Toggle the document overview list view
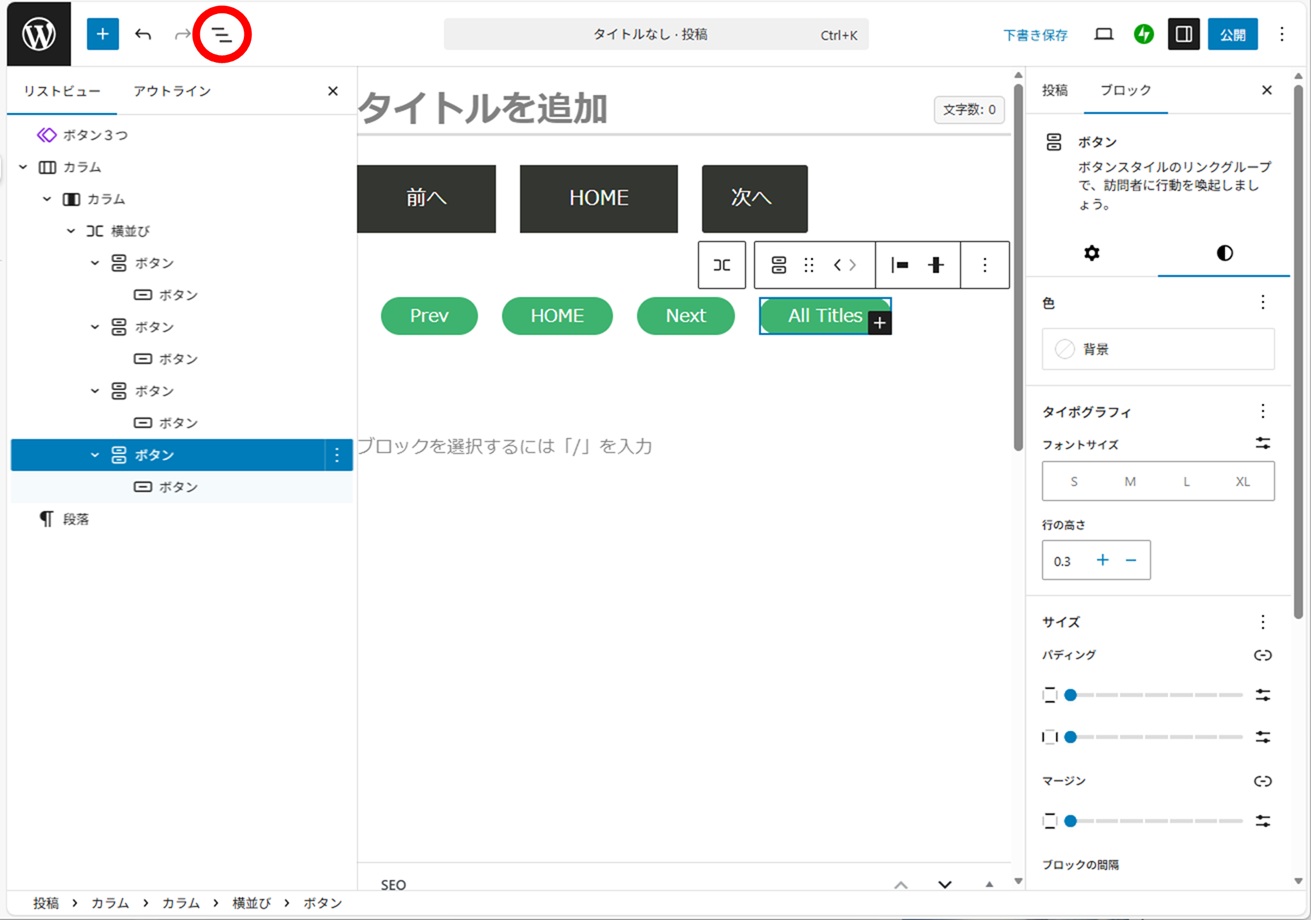1311x920 pixels. [221, 34]
